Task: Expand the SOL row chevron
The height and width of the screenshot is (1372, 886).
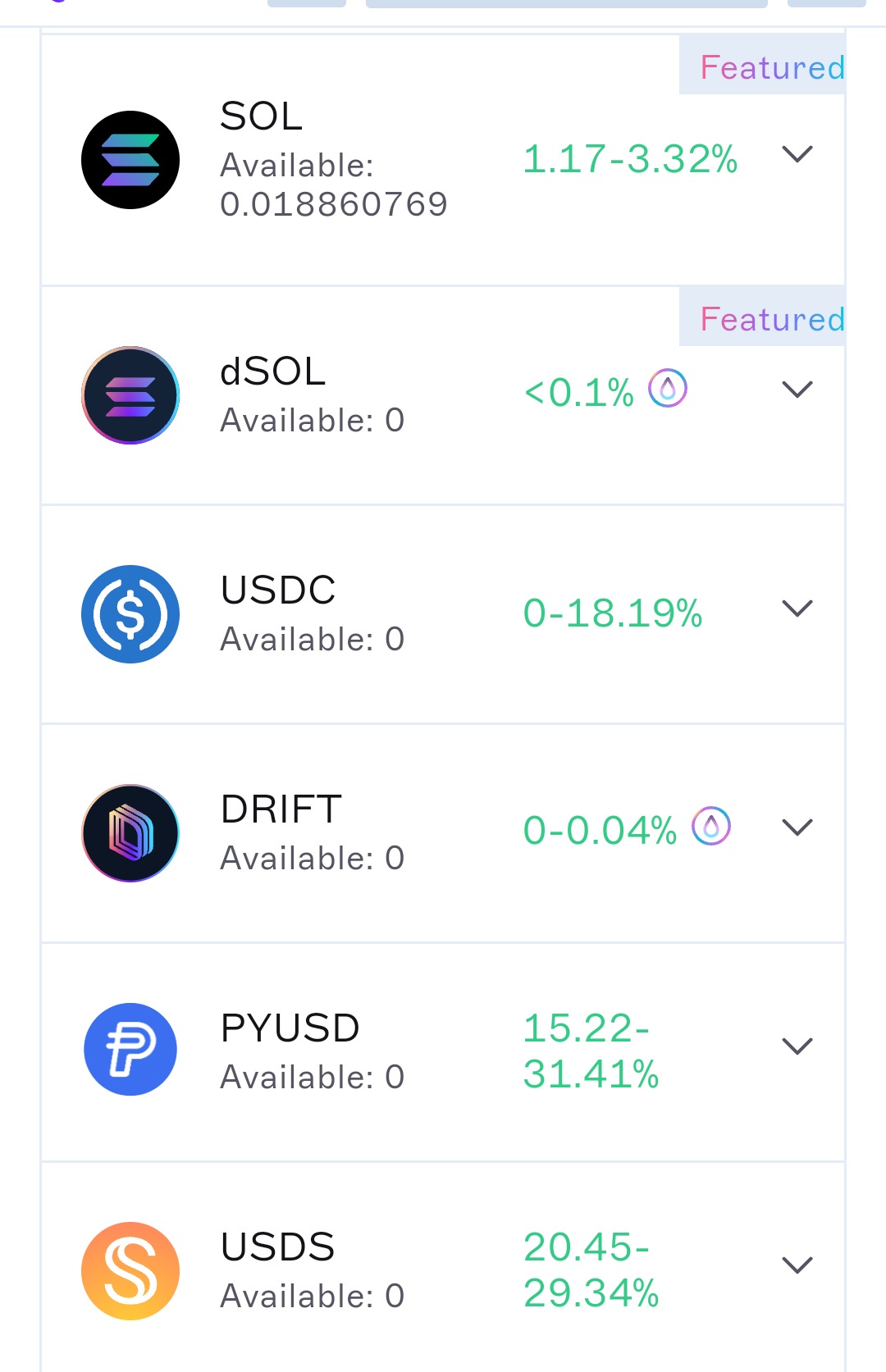Action: pyautogui.click(x=797, y=154)
